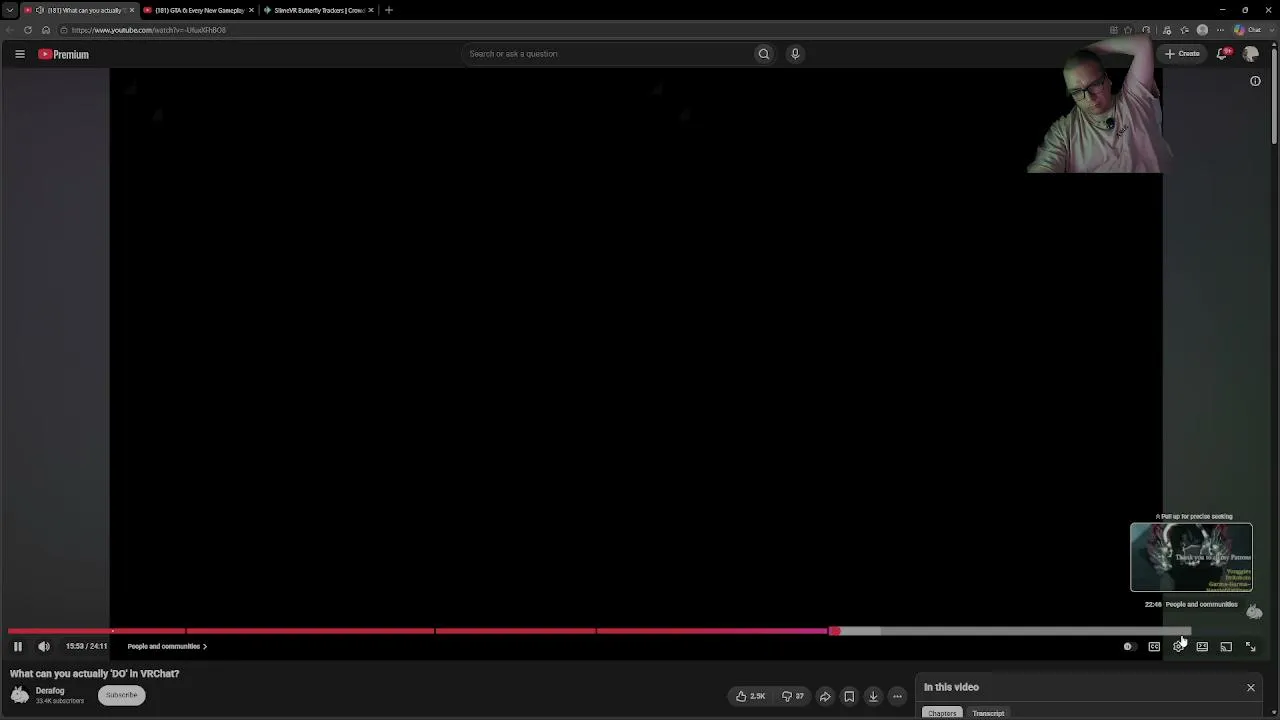Close the In this video panel
Screen dimensions: 1280x720
[x=1250, y=687]
